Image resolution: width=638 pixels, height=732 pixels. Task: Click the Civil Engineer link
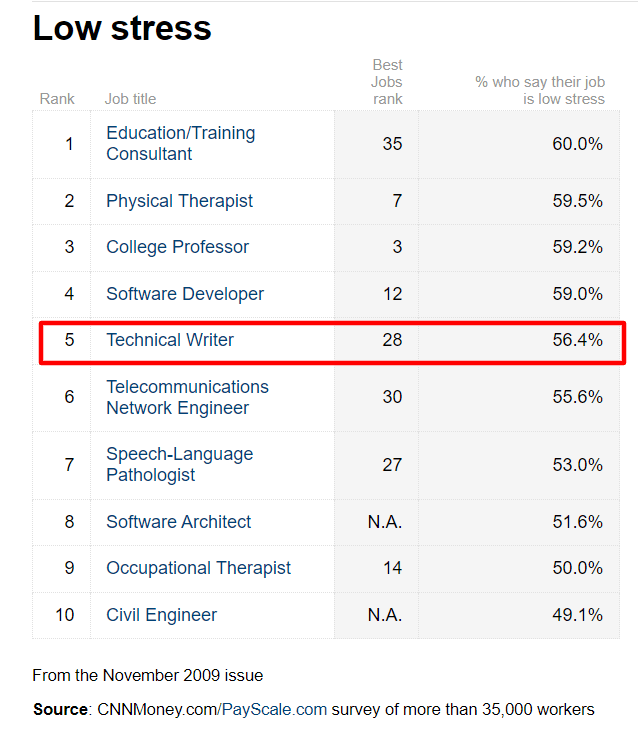tap(161, 615)
